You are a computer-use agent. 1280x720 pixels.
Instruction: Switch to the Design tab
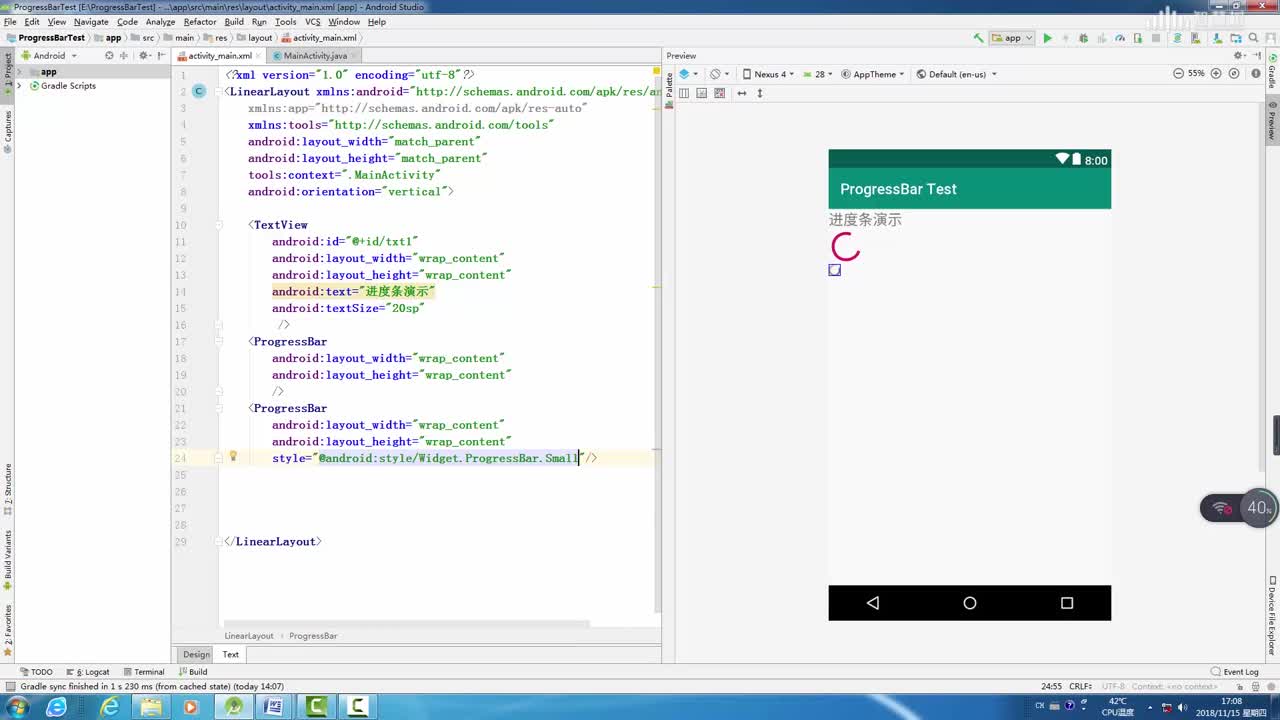point(196,654)
